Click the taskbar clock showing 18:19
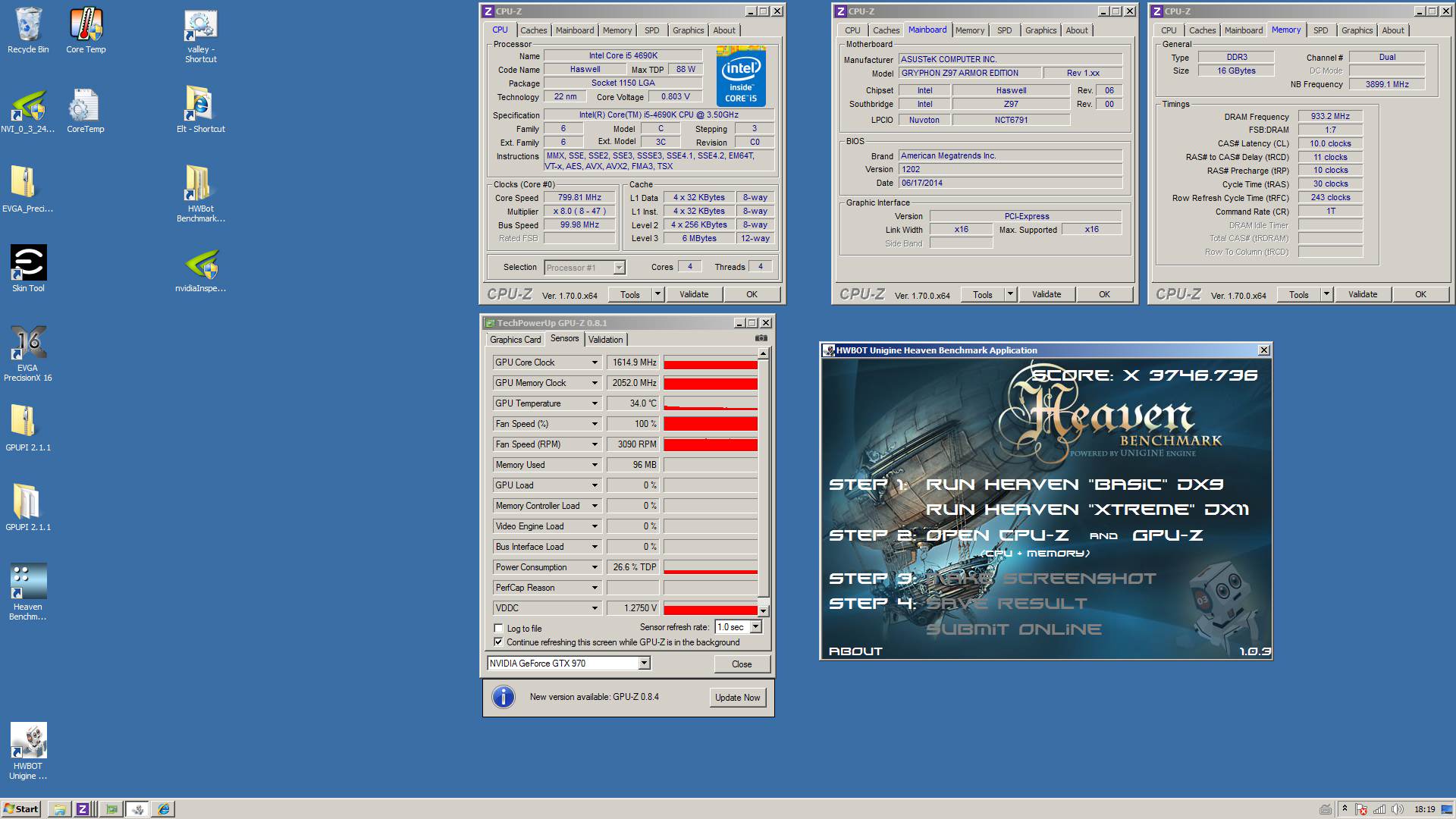 pyautogui.click(x=1424, y=809)
